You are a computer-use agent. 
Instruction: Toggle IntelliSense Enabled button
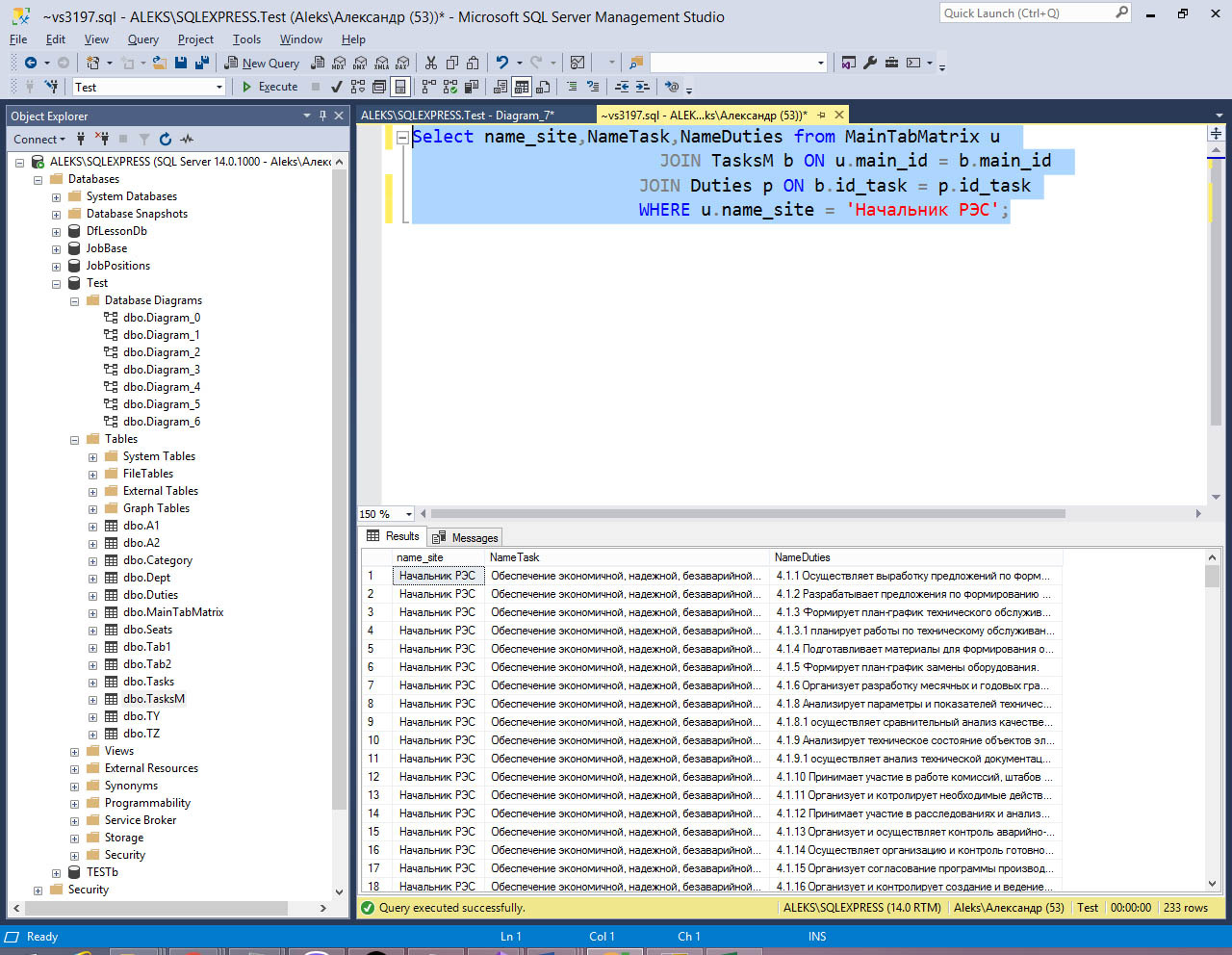[x=400, y=87]
